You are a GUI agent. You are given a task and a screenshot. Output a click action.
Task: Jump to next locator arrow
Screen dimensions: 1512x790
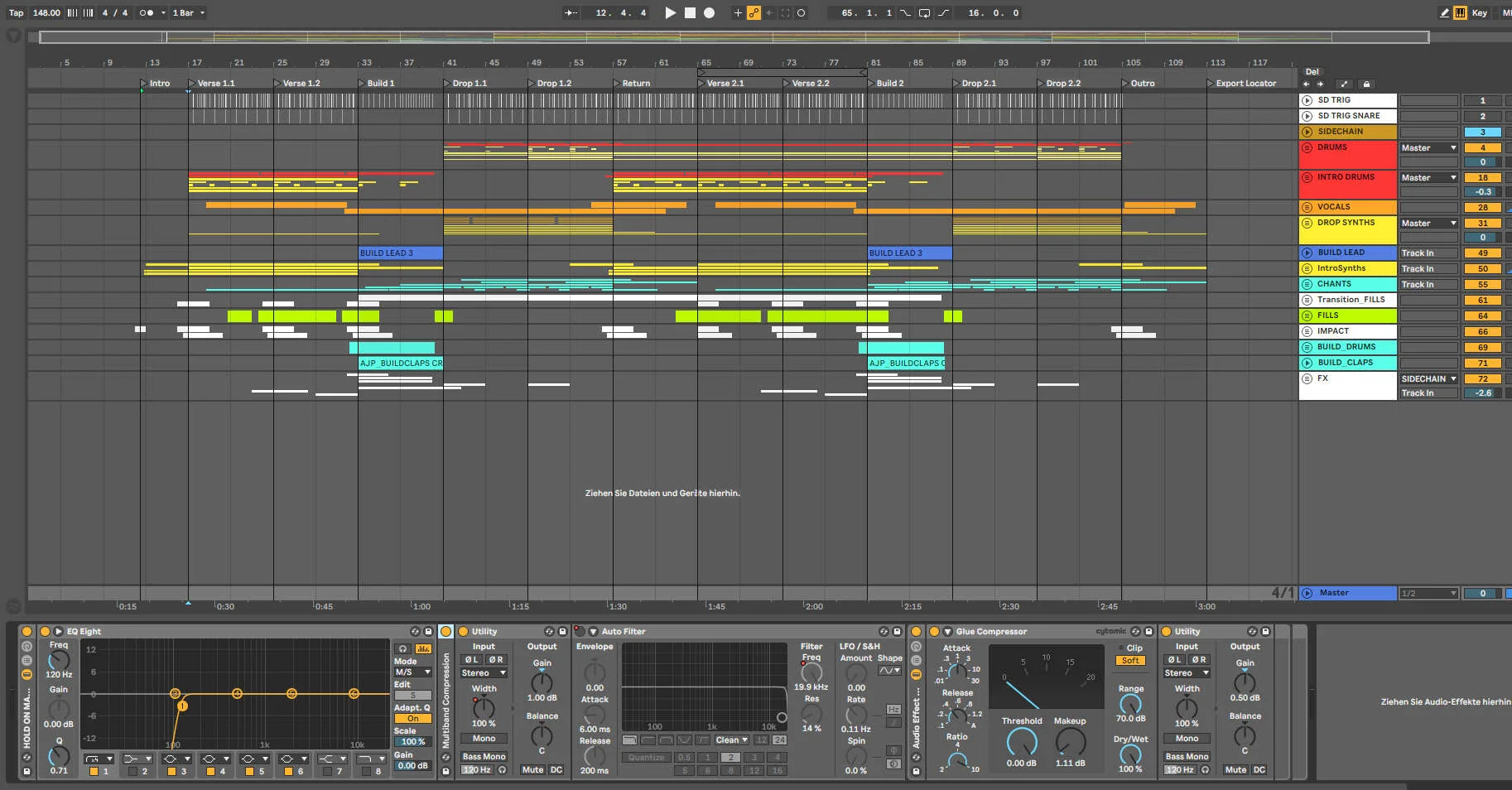coord(1320,84)
